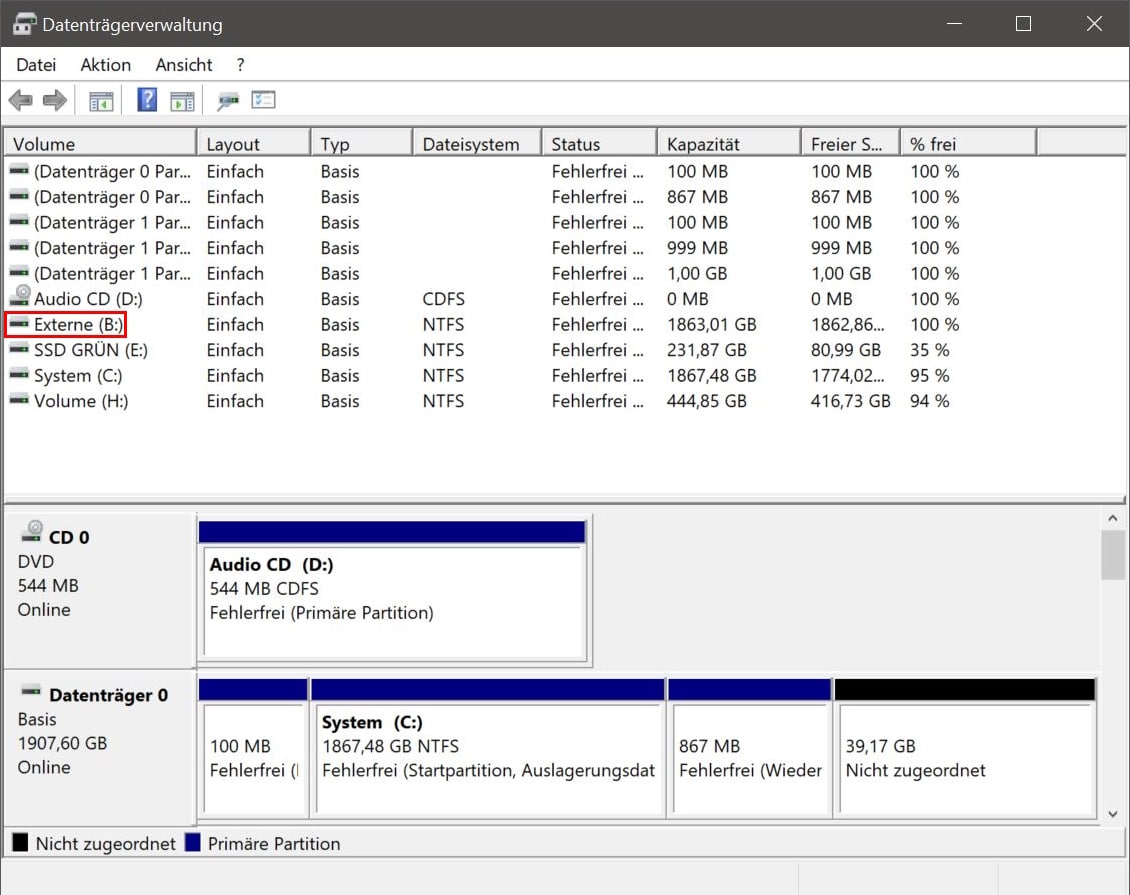
Task: Click the 444,85 GB capacity cell
Action: point(707,401)
